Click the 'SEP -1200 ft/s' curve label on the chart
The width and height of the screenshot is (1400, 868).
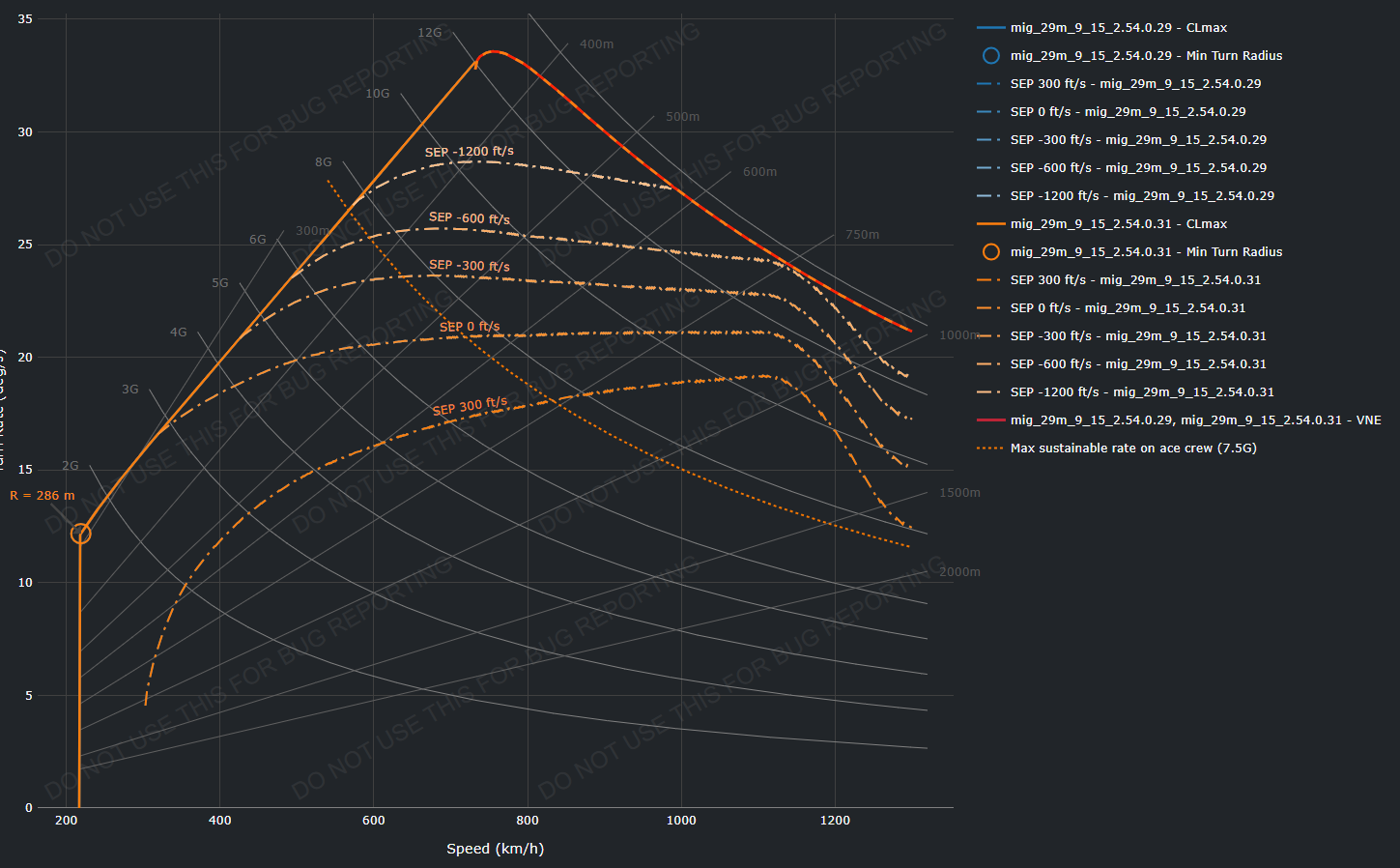point(469,152)
